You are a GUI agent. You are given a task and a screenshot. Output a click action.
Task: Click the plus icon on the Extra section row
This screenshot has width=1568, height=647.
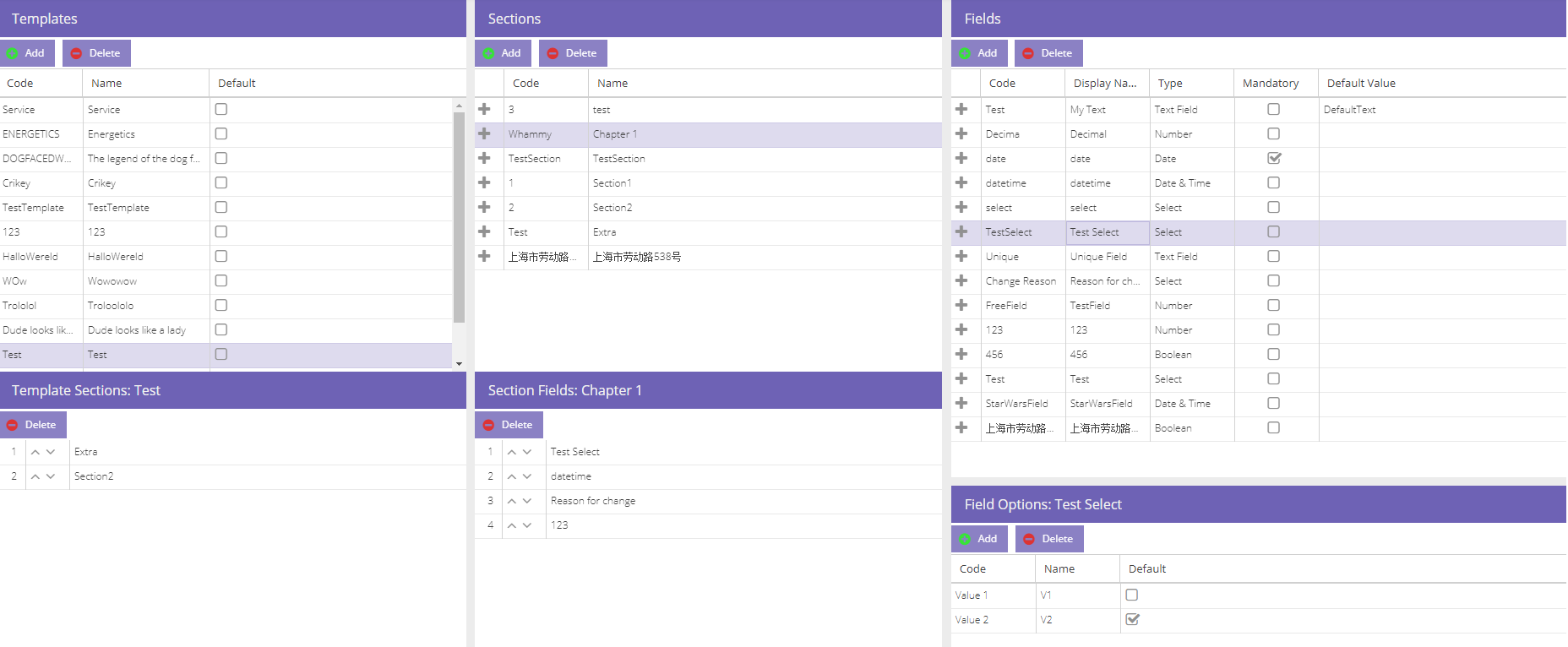(x=484, y=231)
